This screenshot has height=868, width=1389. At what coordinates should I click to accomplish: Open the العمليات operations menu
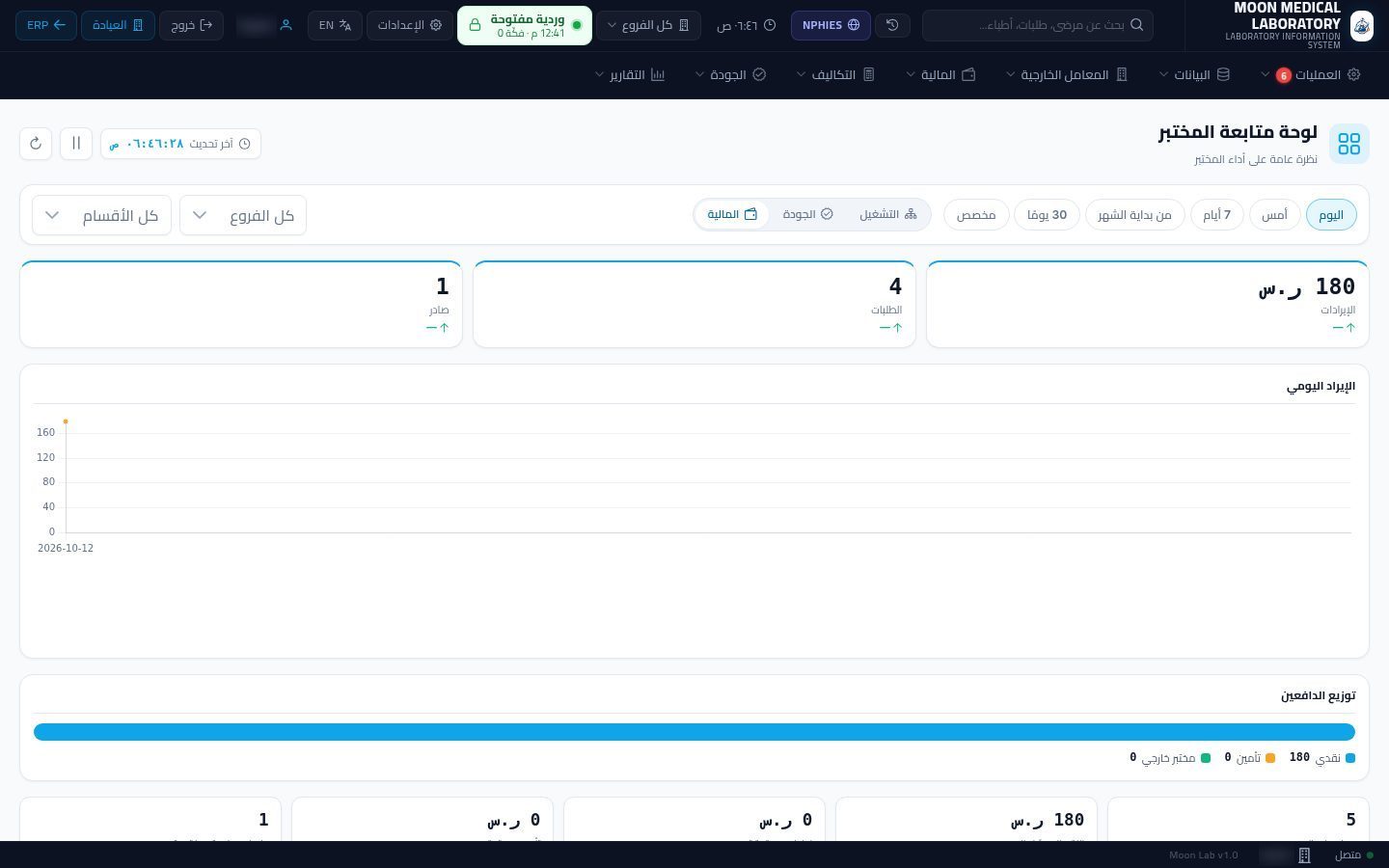1310,74
